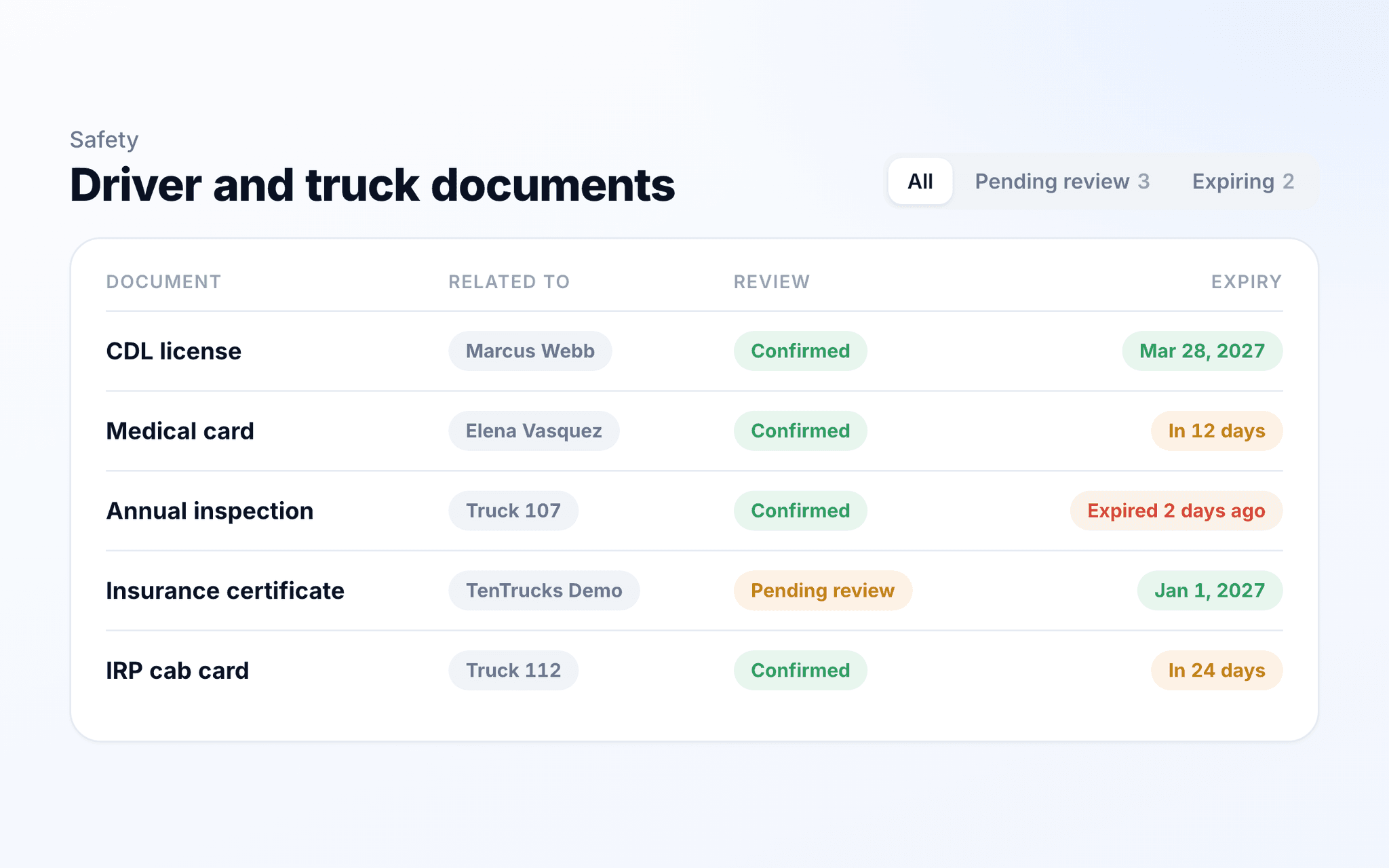Open the IRP cab card document
Screen dimensions: 1389x868
point(178,671)
